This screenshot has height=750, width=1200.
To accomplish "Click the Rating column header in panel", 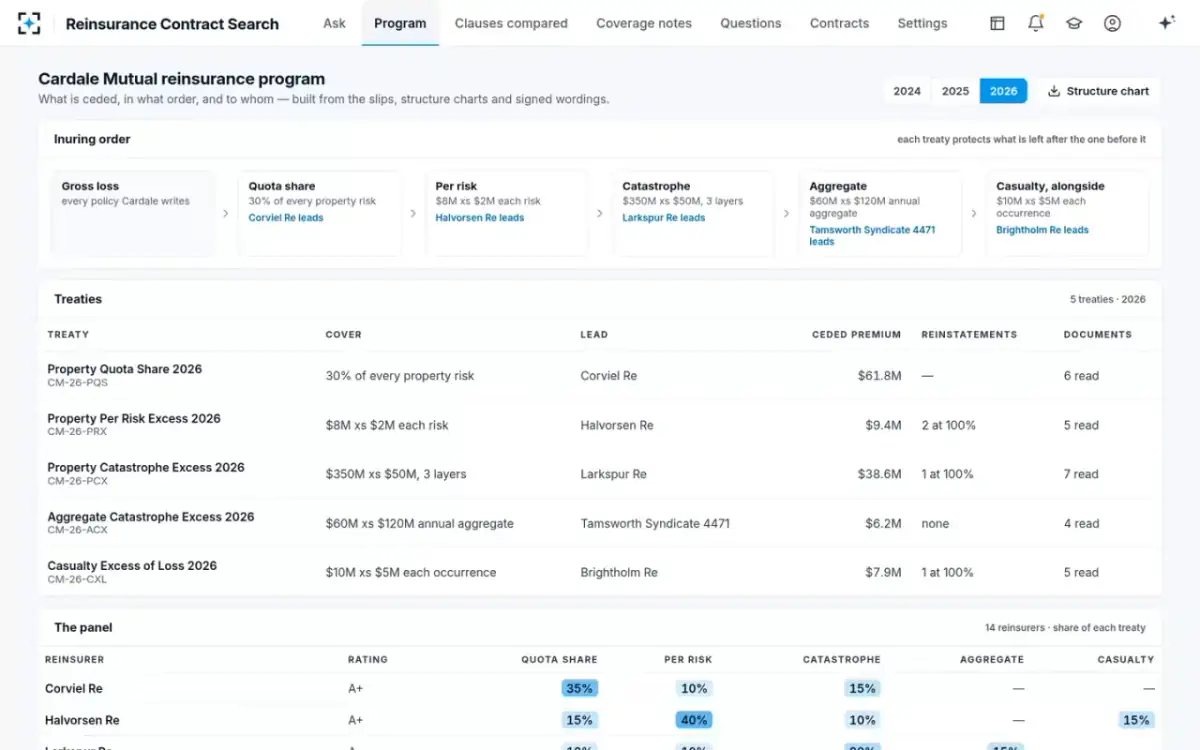I will click(x=368, y=659).
